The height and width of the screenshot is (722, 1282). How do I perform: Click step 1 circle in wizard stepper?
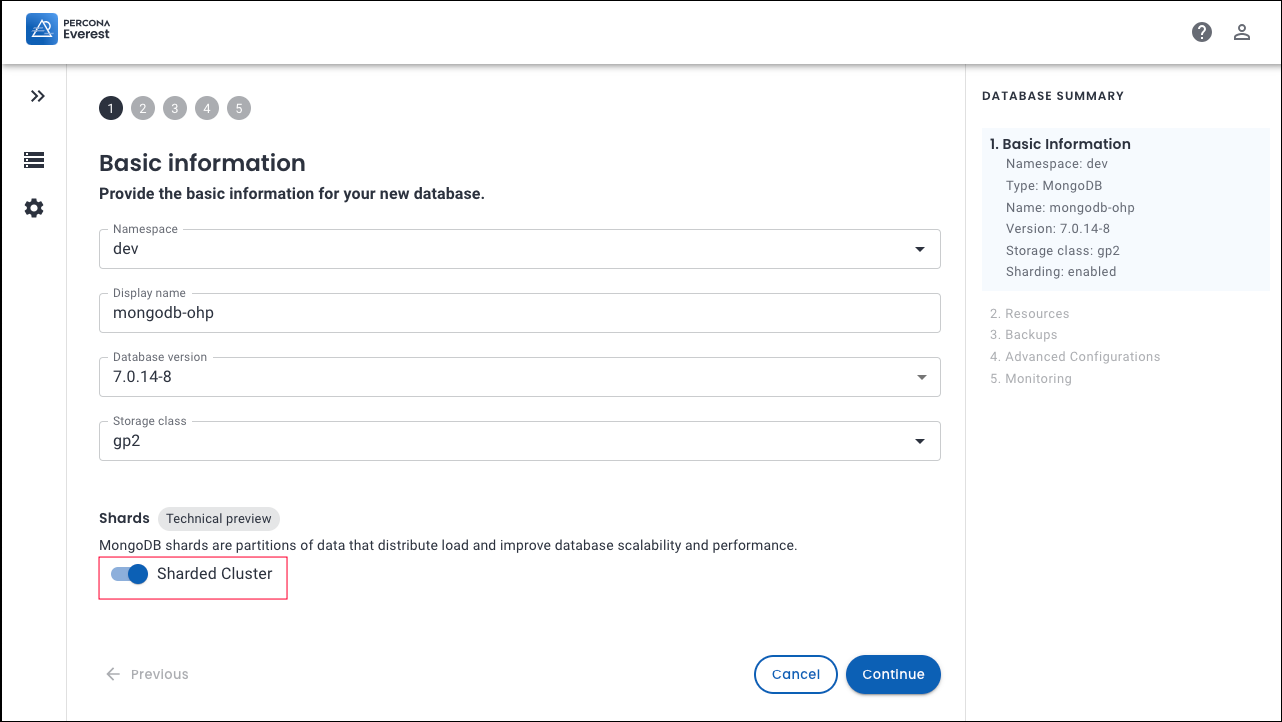(111, 108)
